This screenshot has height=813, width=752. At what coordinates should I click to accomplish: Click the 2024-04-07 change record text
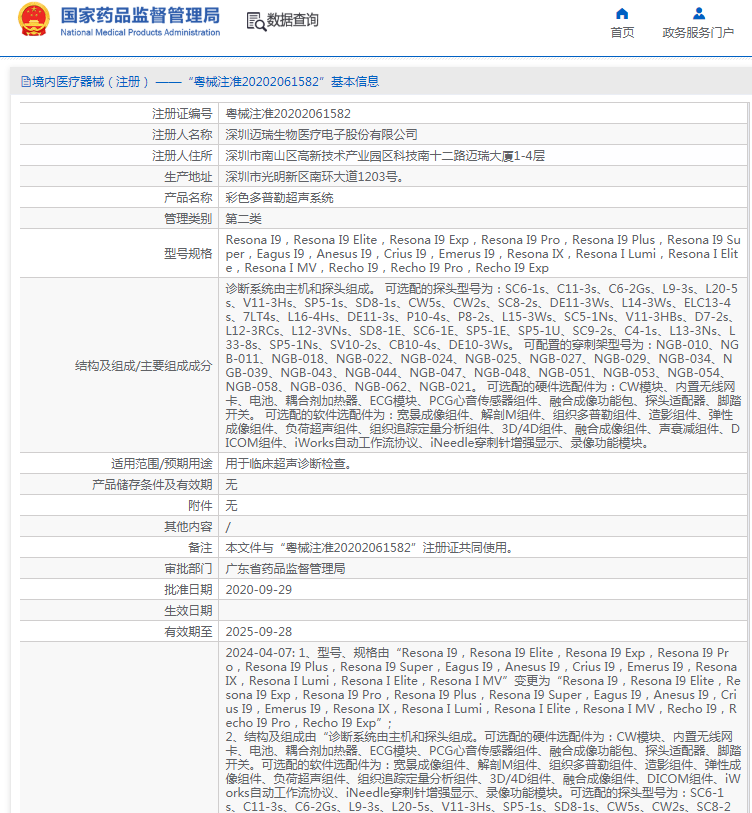point(483,728)
